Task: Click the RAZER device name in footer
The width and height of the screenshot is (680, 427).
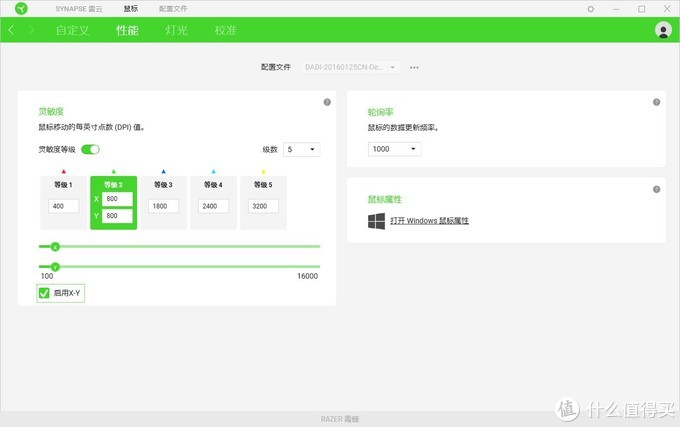Action: pos(340,419)
